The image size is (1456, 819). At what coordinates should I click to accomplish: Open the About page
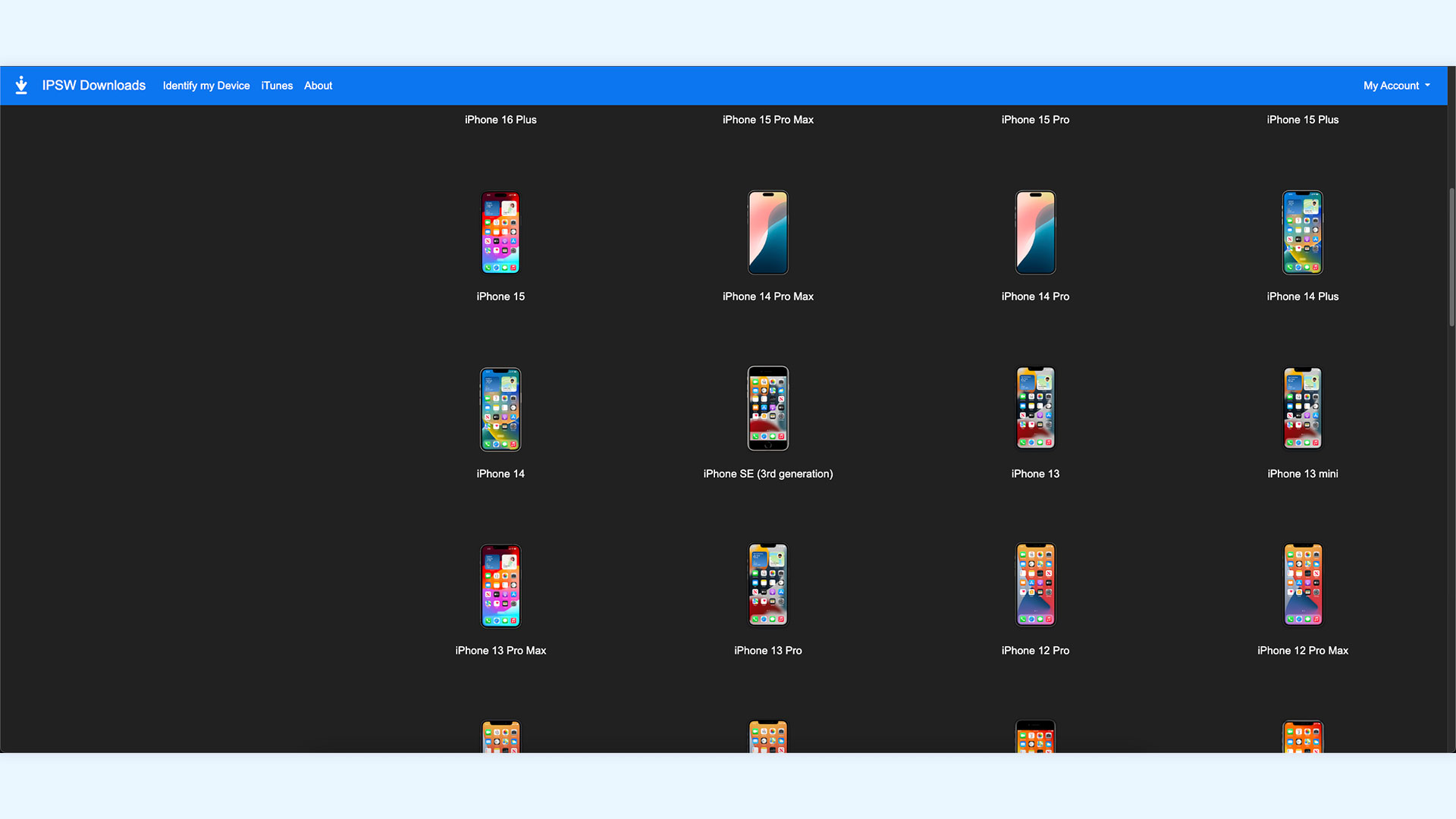318,86
